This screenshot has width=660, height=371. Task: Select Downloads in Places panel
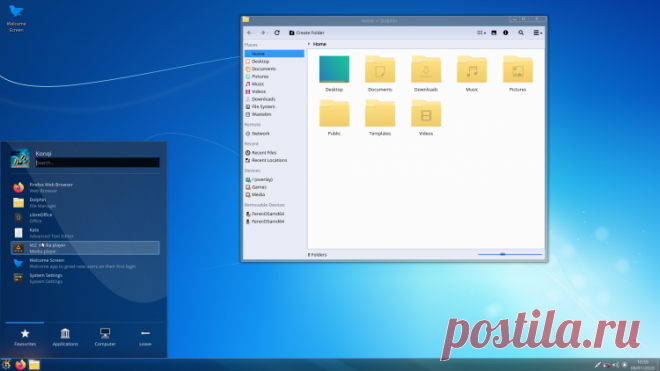(x=274, y=99)
